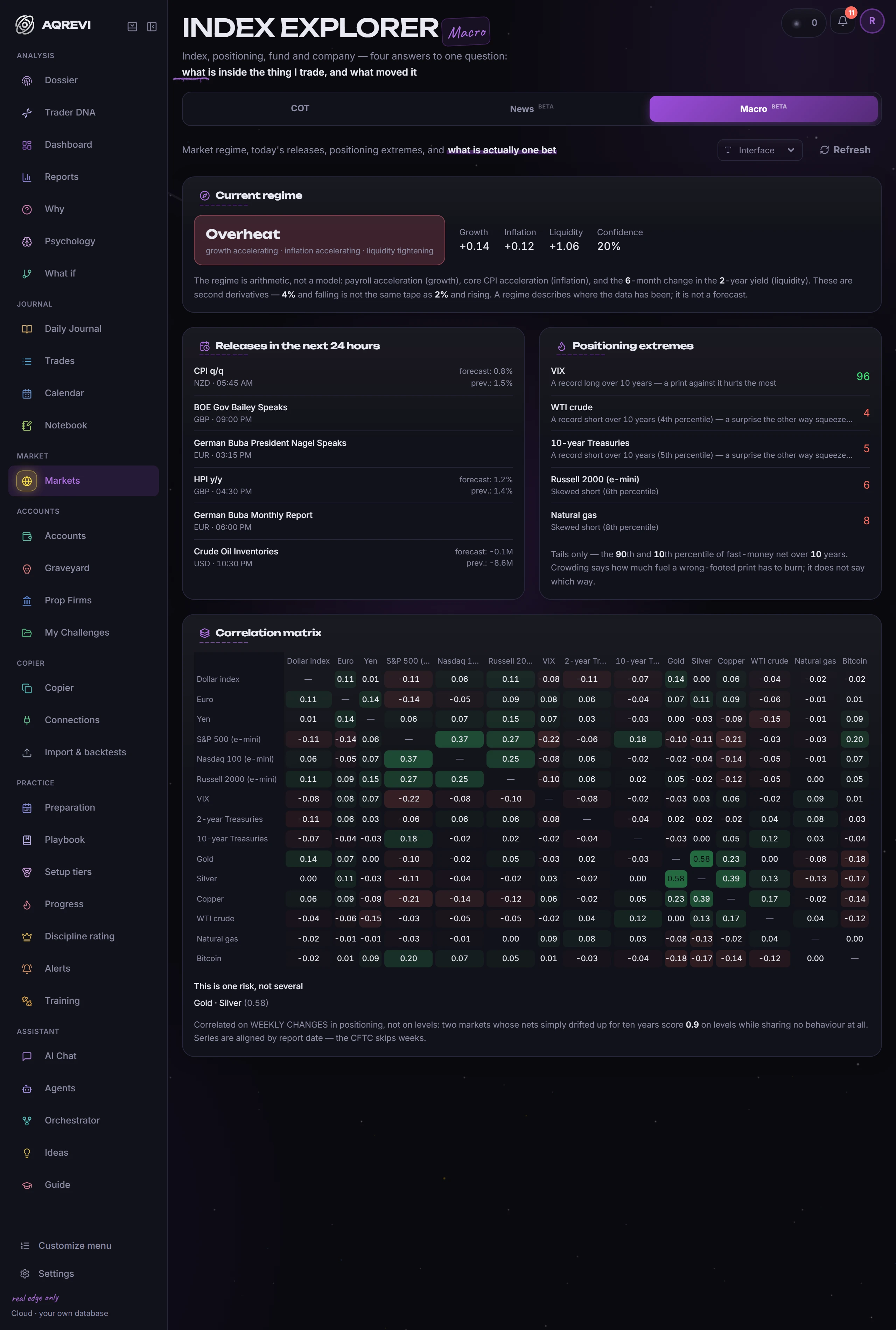Image resolution: width=896 pixels, height=1330 pixels.
Task: Click the Crude Oil Inventories release
Action: tap(353, 558)
